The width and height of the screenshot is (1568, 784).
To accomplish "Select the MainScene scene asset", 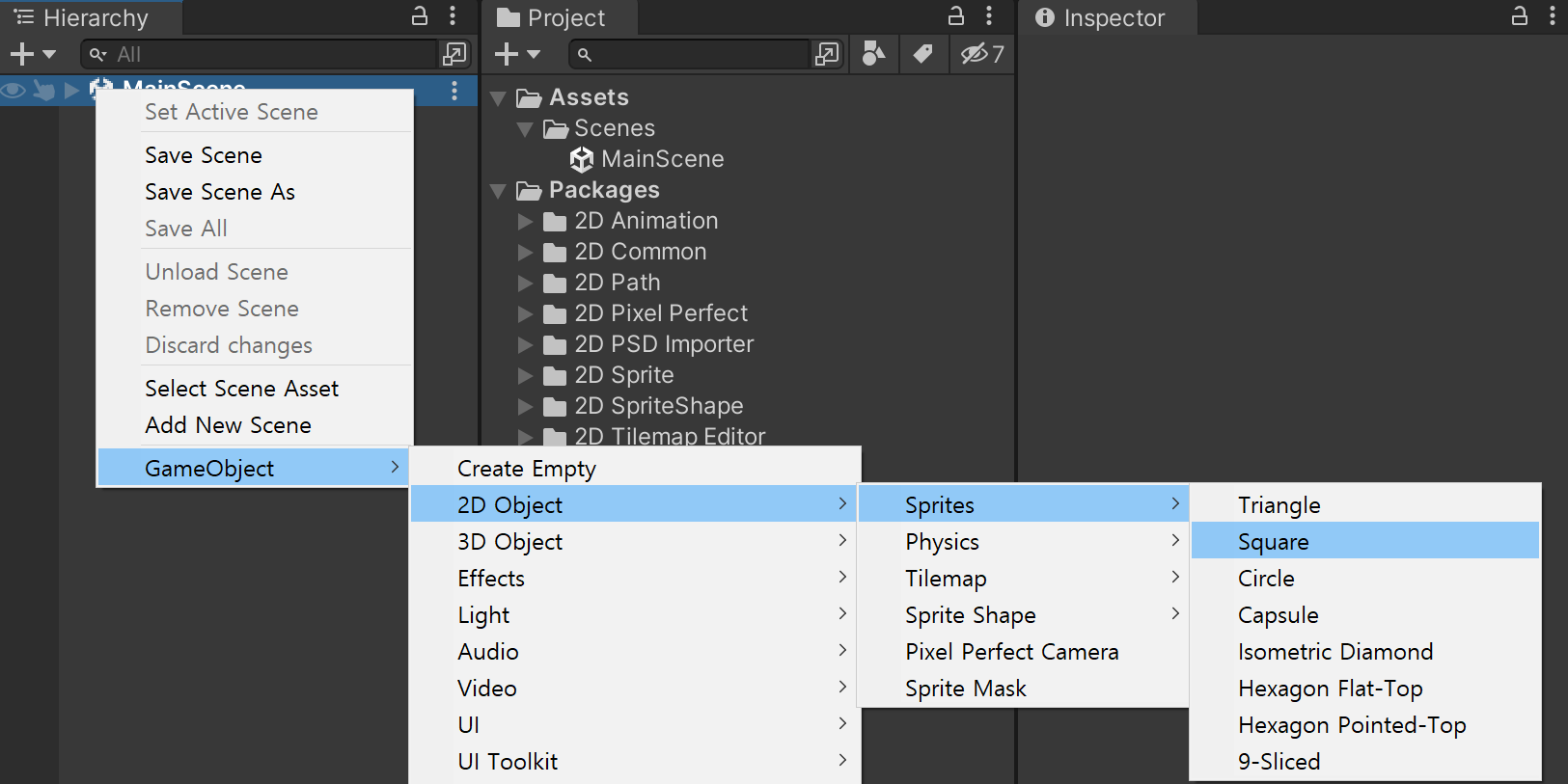I will click(646, 159).
